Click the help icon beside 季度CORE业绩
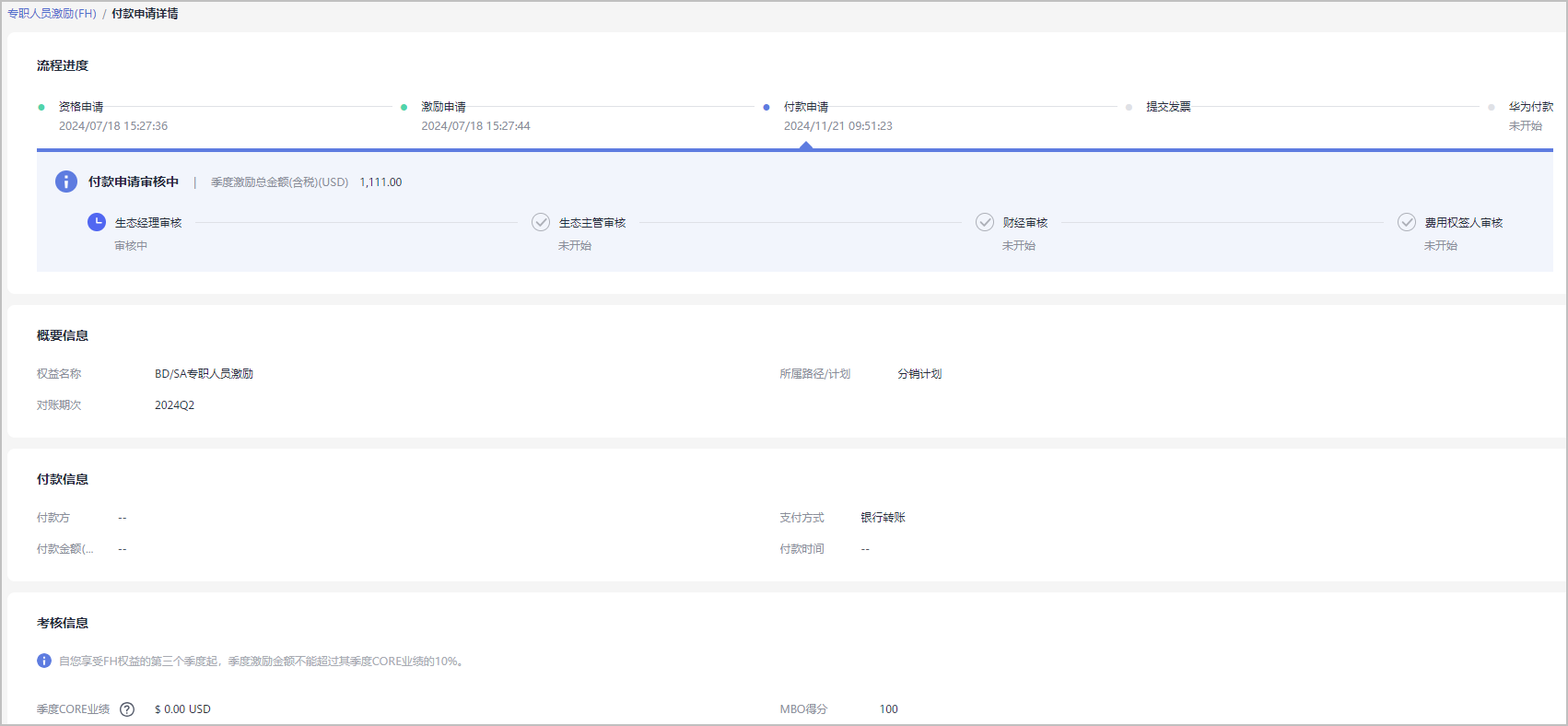Image resolution: width=1568 pixels, height=726 pixels. pos(127,709)
